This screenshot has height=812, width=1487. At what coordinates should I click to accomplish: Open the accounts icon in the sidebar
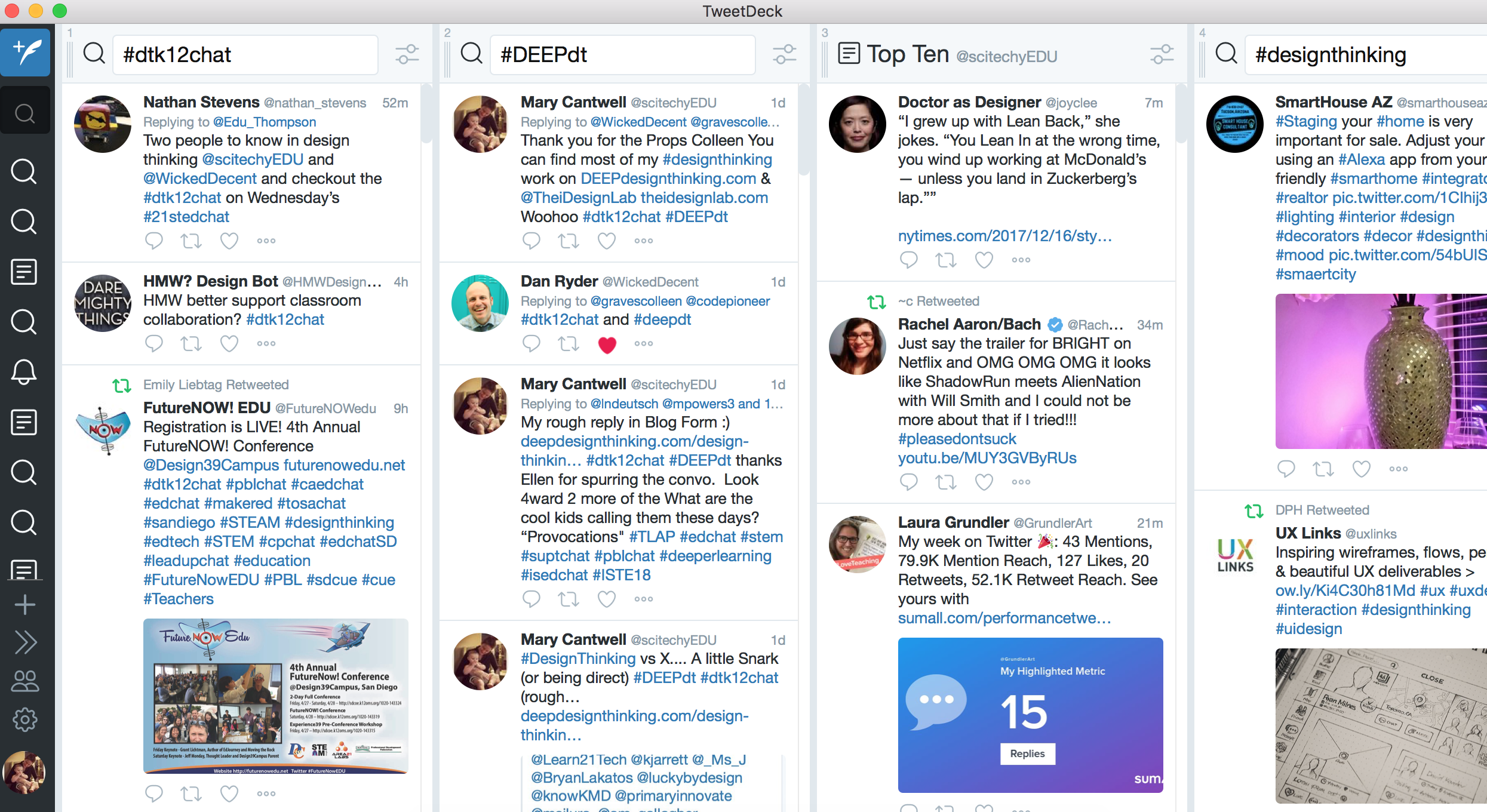(25, 681)
